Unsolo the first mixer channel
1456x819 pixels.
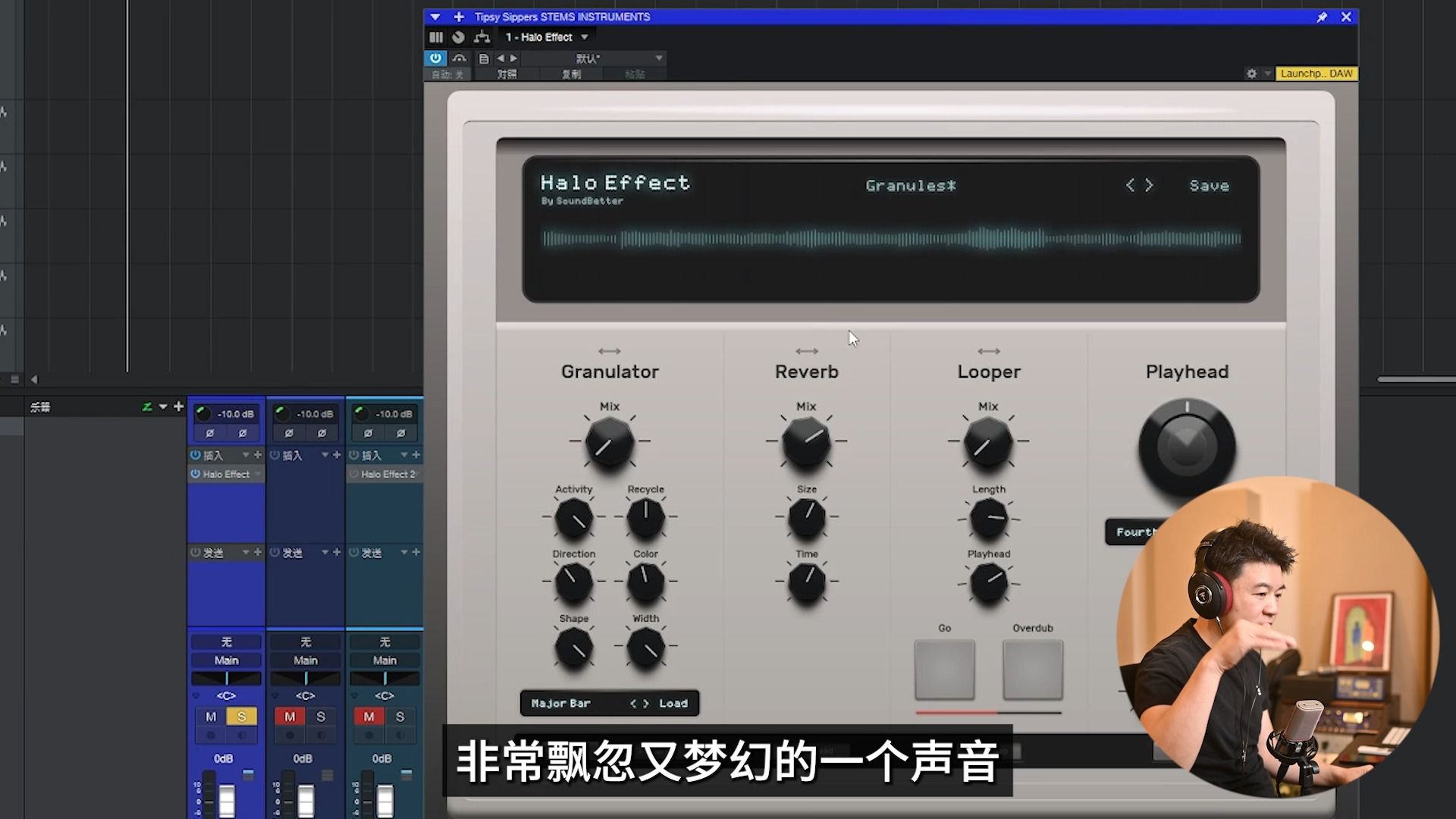tap(242, 717)
